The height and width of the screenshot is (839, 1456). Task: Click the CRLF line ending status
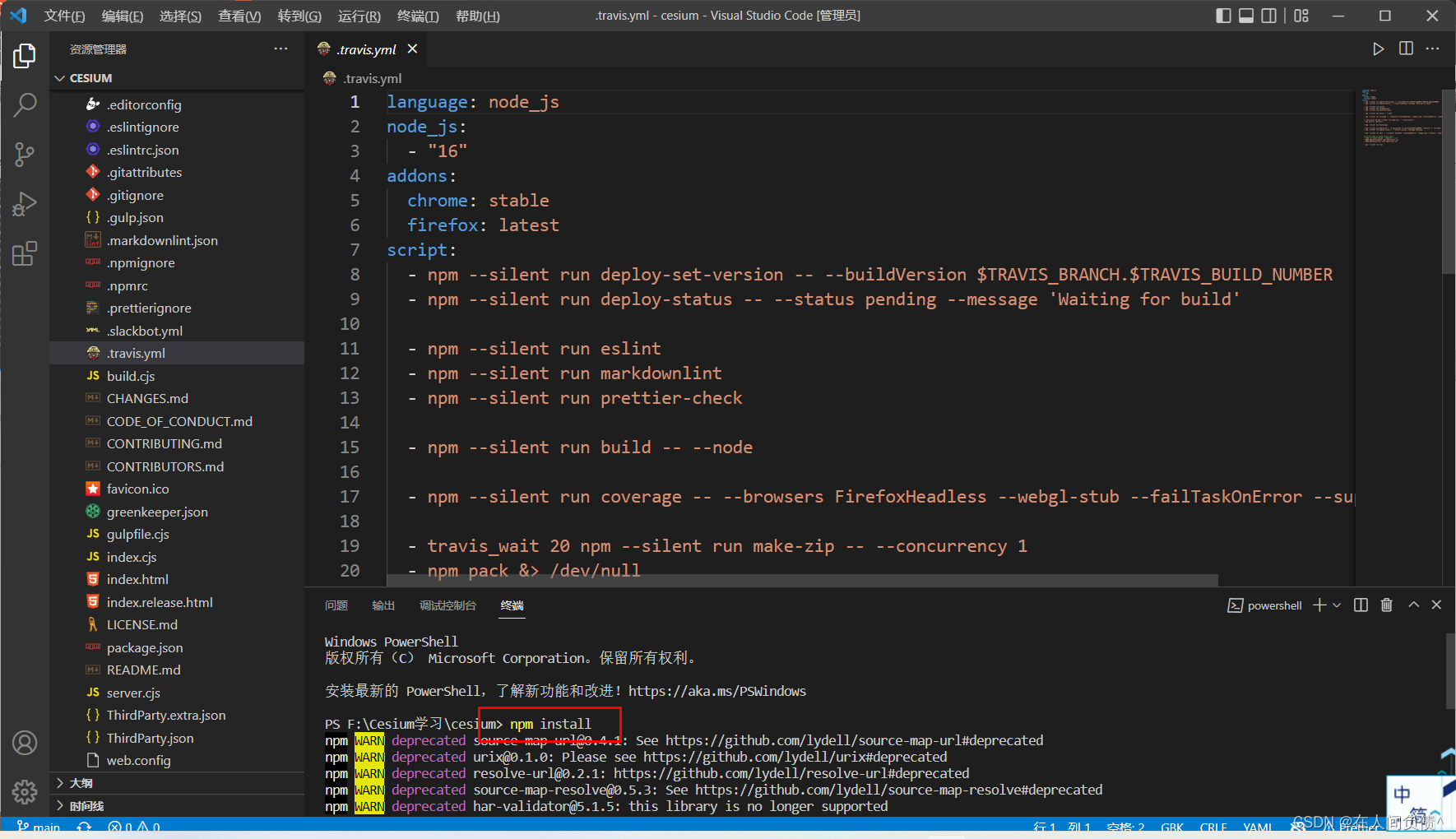point(1213,827)
